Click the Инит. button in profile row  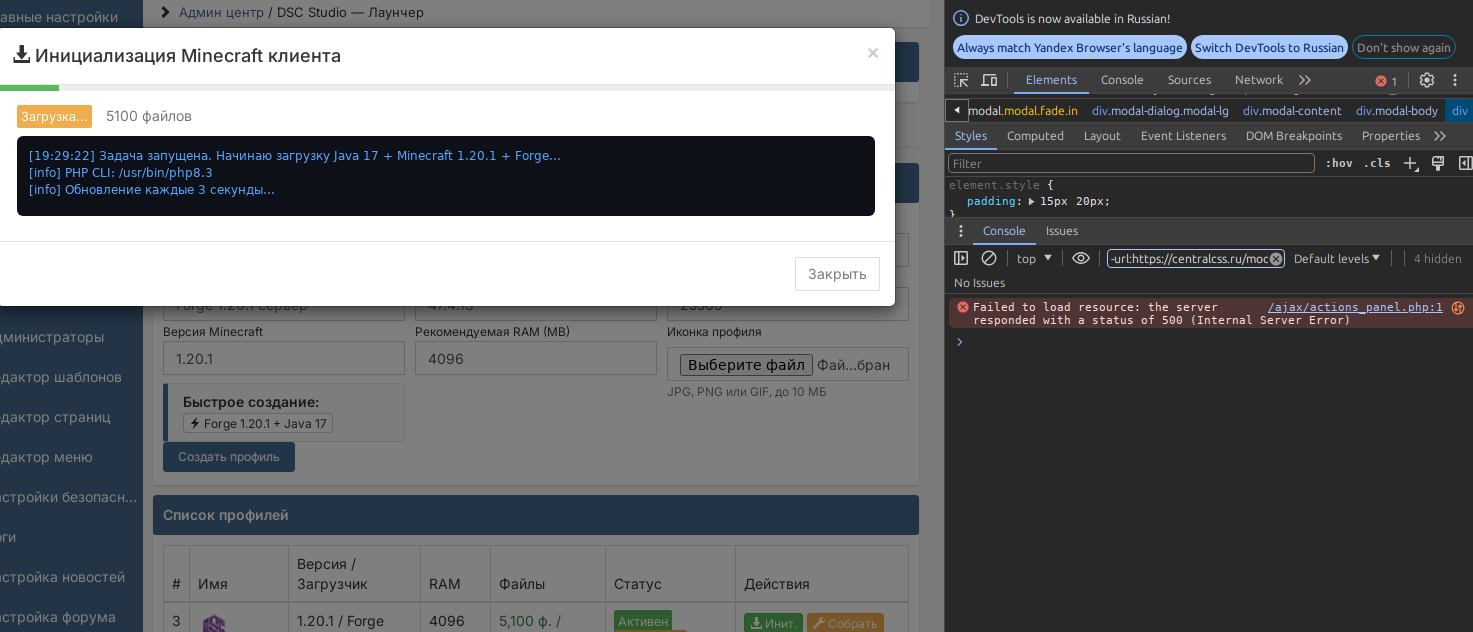click(773, 623)
